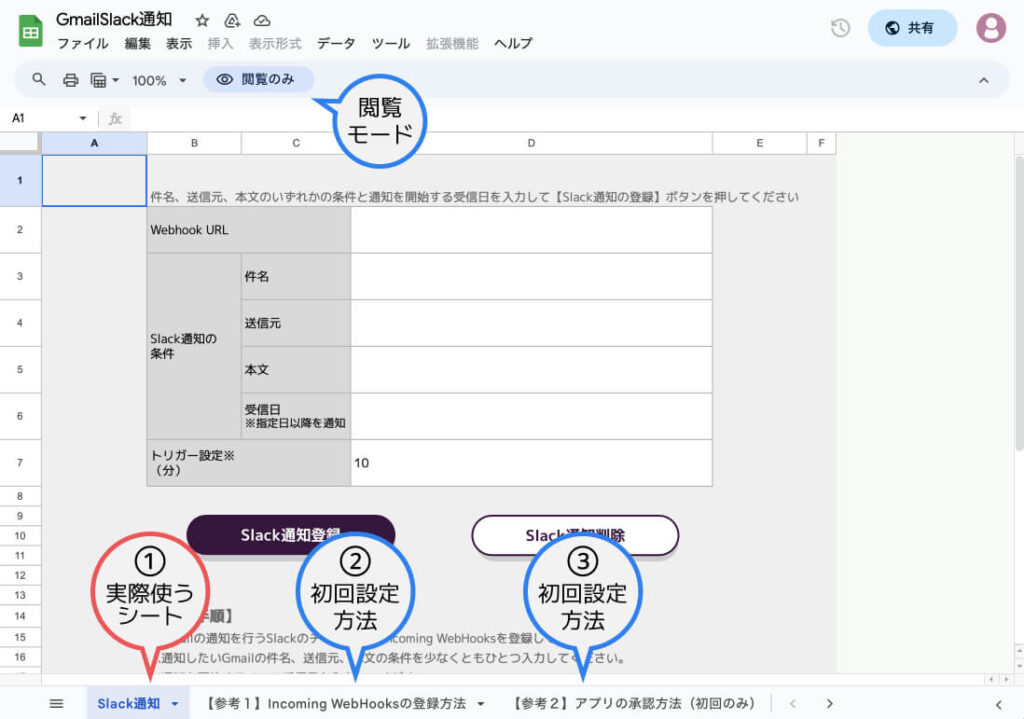The width and height of the screenshot is (1024, 719).
Task: Open the 挿入 menu
Action: tap(220, 44)
